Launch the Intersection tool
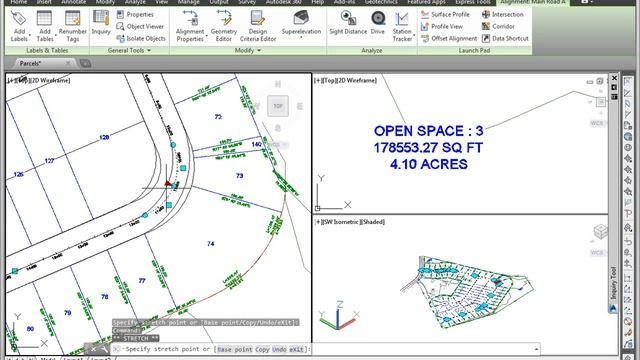 click(x=502, y=14)
